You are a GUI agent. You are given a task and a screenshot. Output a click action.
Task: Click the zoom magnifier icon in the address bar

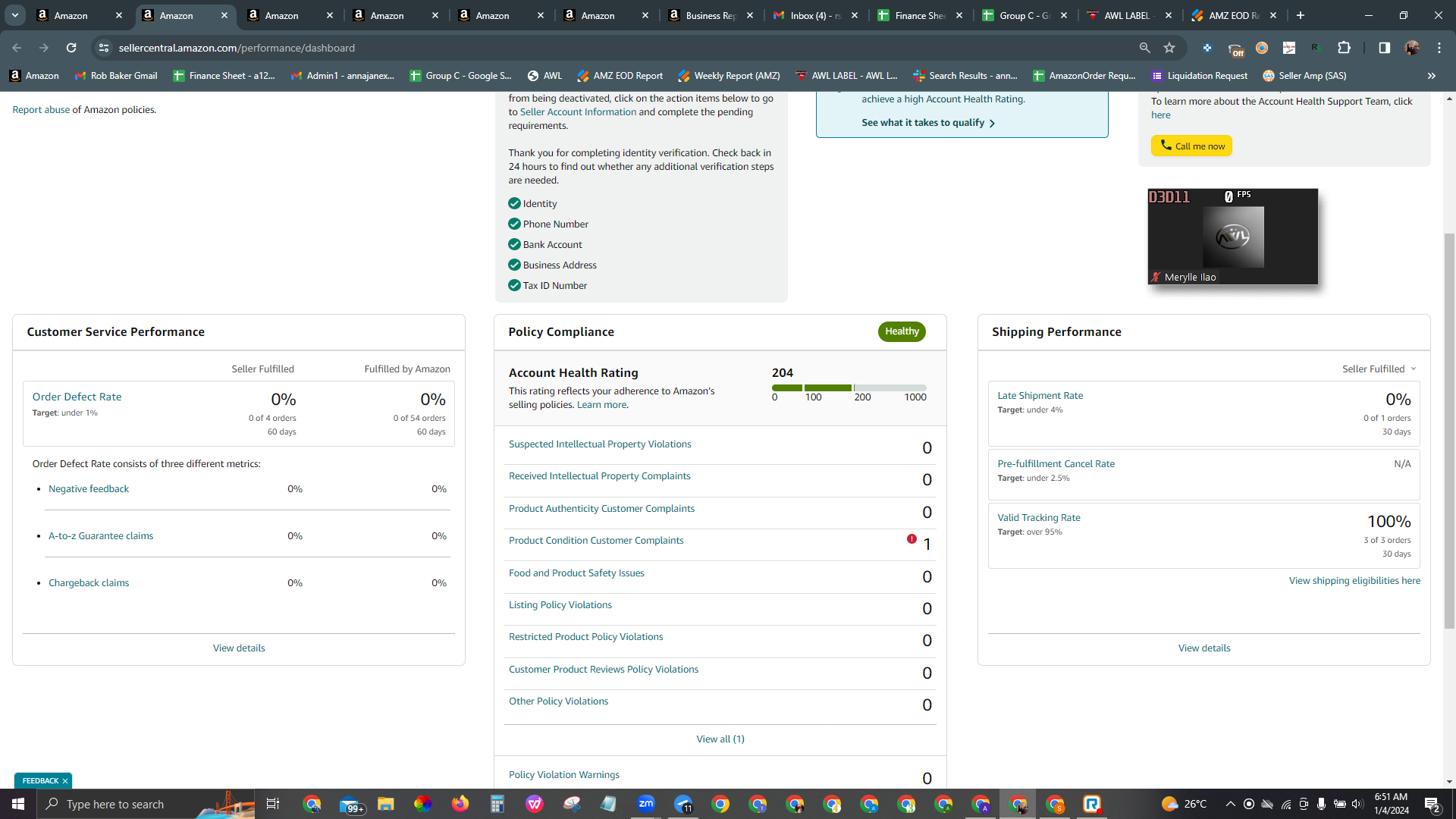[x=1144, y=48]
